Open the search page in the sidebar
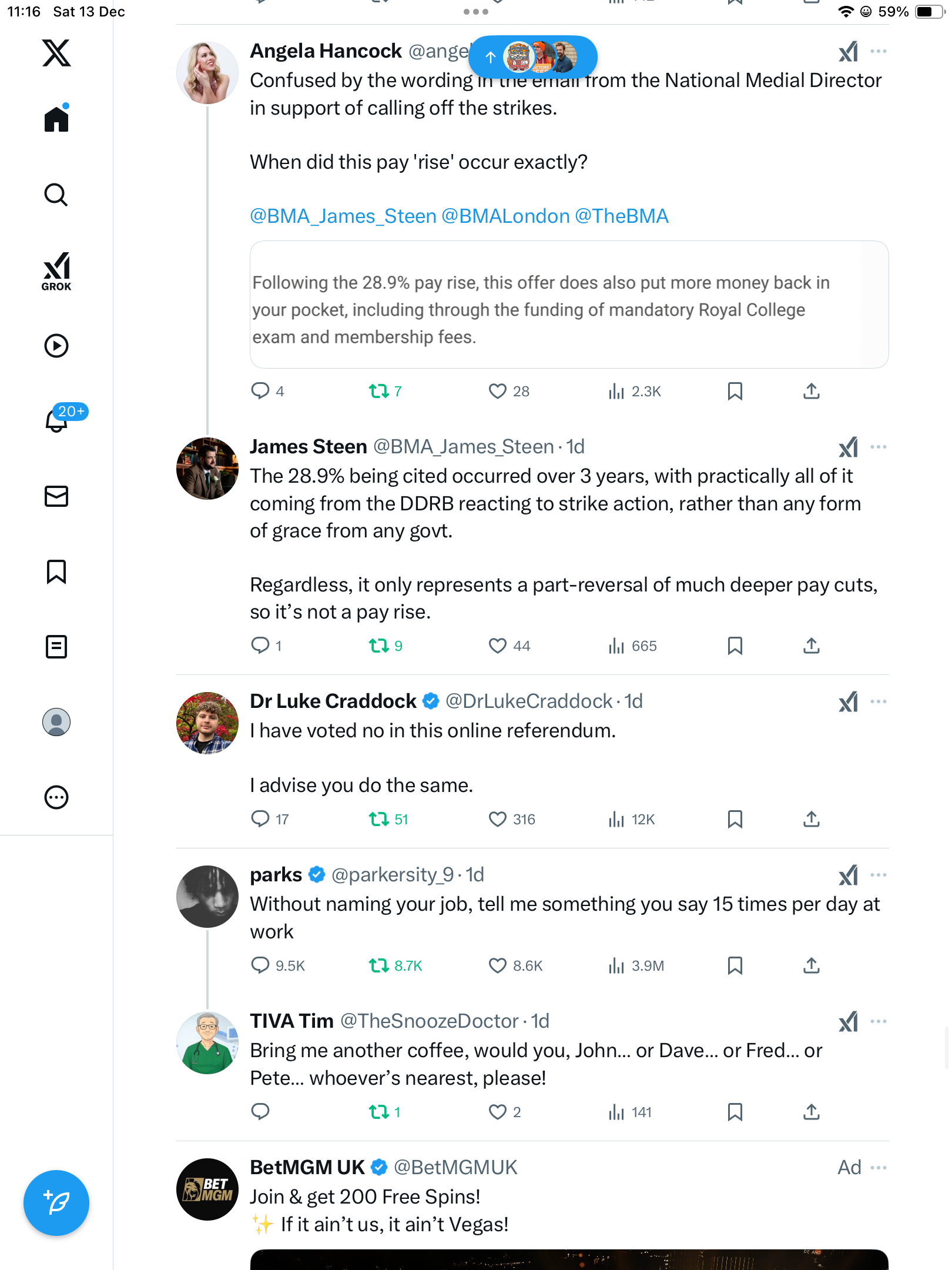The image size is (952, 1270). [x=56, y=195]
